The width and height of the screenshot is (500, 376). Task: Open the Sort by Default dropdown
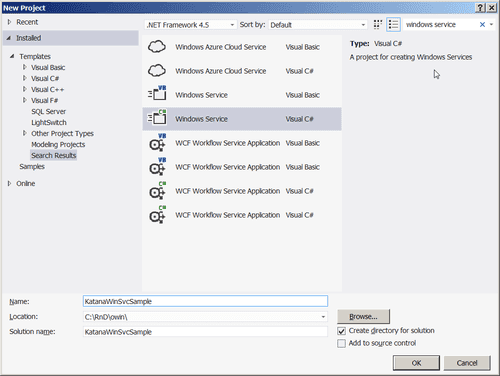click(x=318, y=25)
